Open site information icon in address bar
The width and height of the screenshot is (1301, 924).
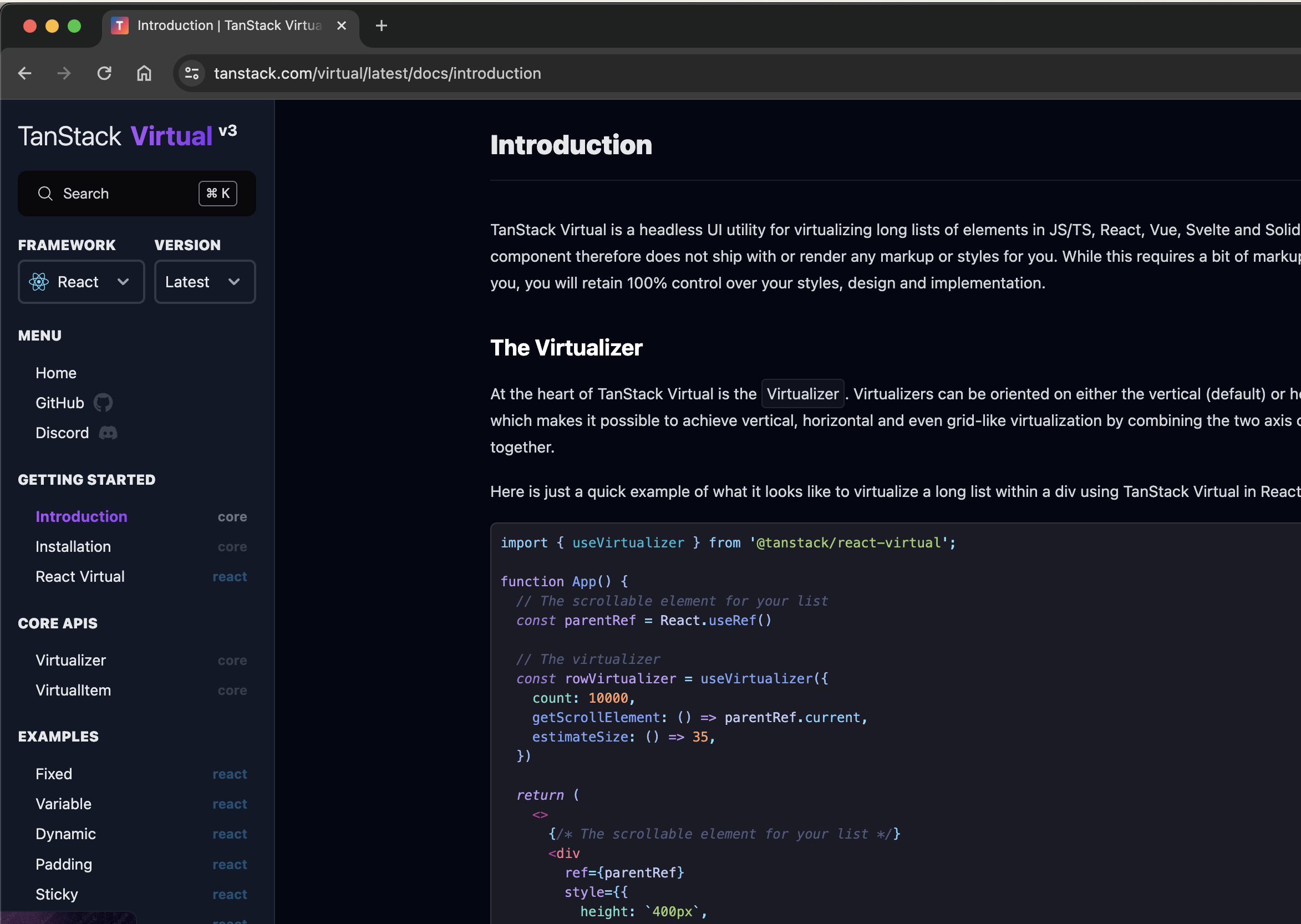[x=192, y=73]
